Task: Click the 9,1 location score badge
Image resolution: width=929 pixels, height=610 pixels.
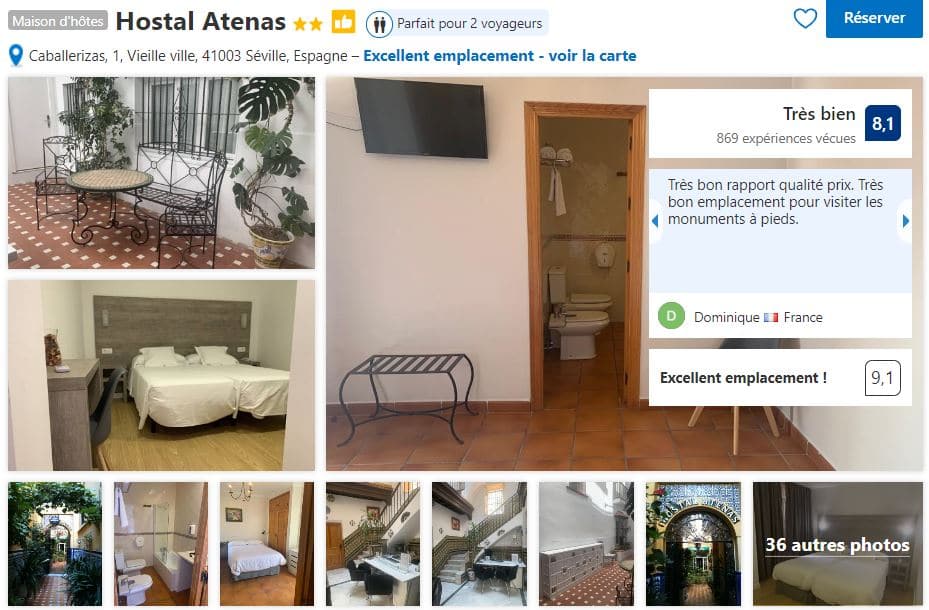Action: pyautogui.click(x=882, y=378)
